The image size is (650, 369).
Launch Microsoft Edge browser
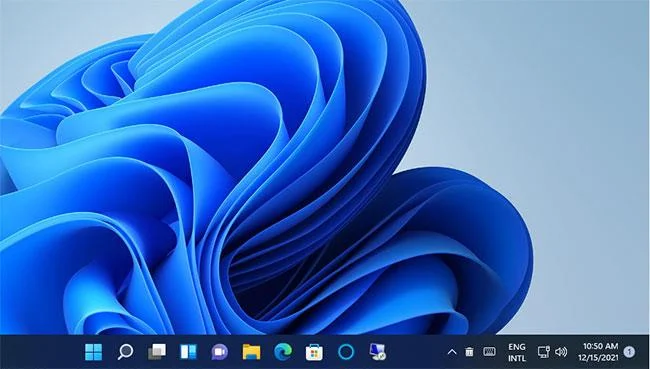pos(283,352)
